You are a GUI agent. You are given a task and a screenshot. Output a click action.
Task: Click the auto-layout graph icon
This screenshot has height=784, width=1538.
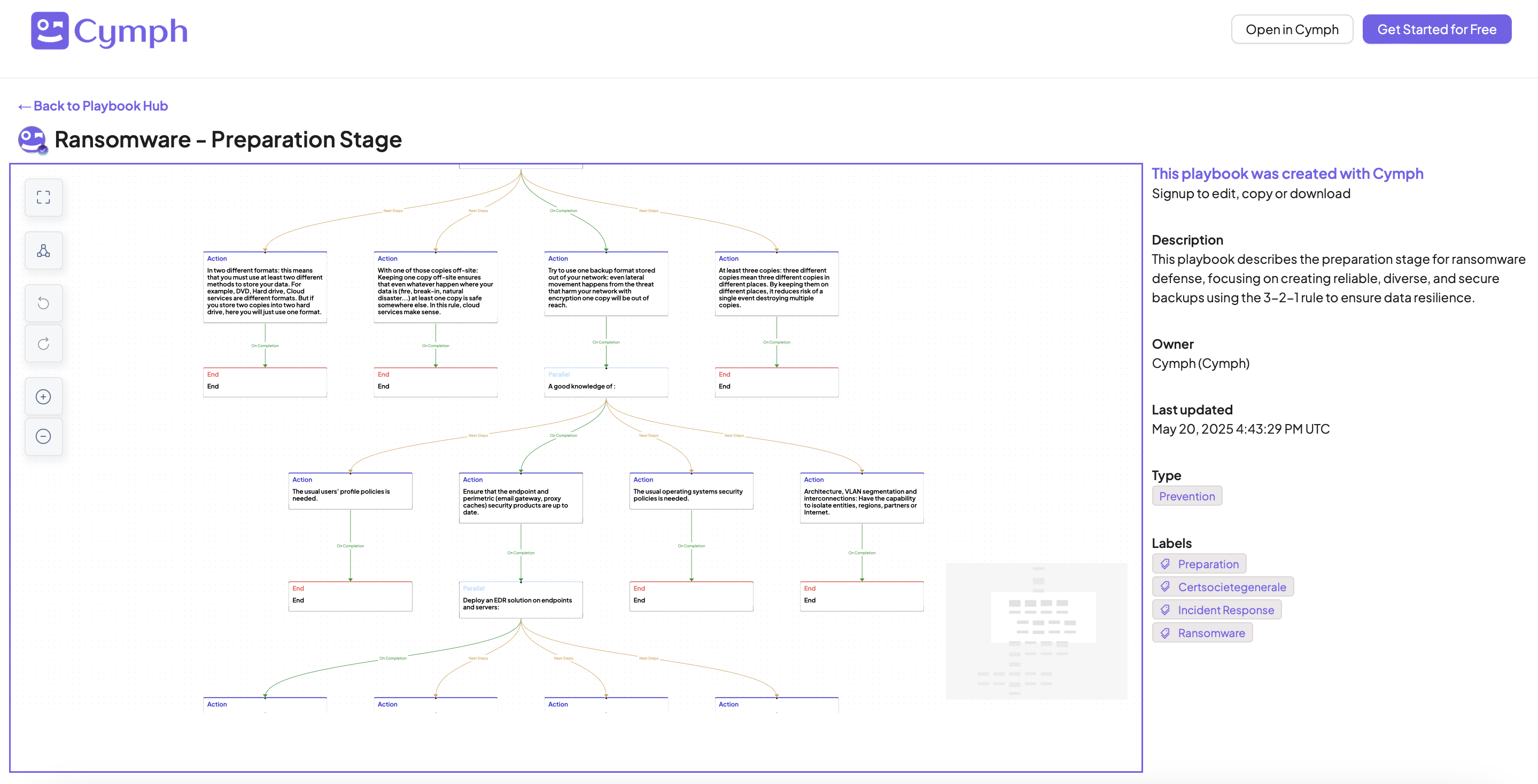44,250
